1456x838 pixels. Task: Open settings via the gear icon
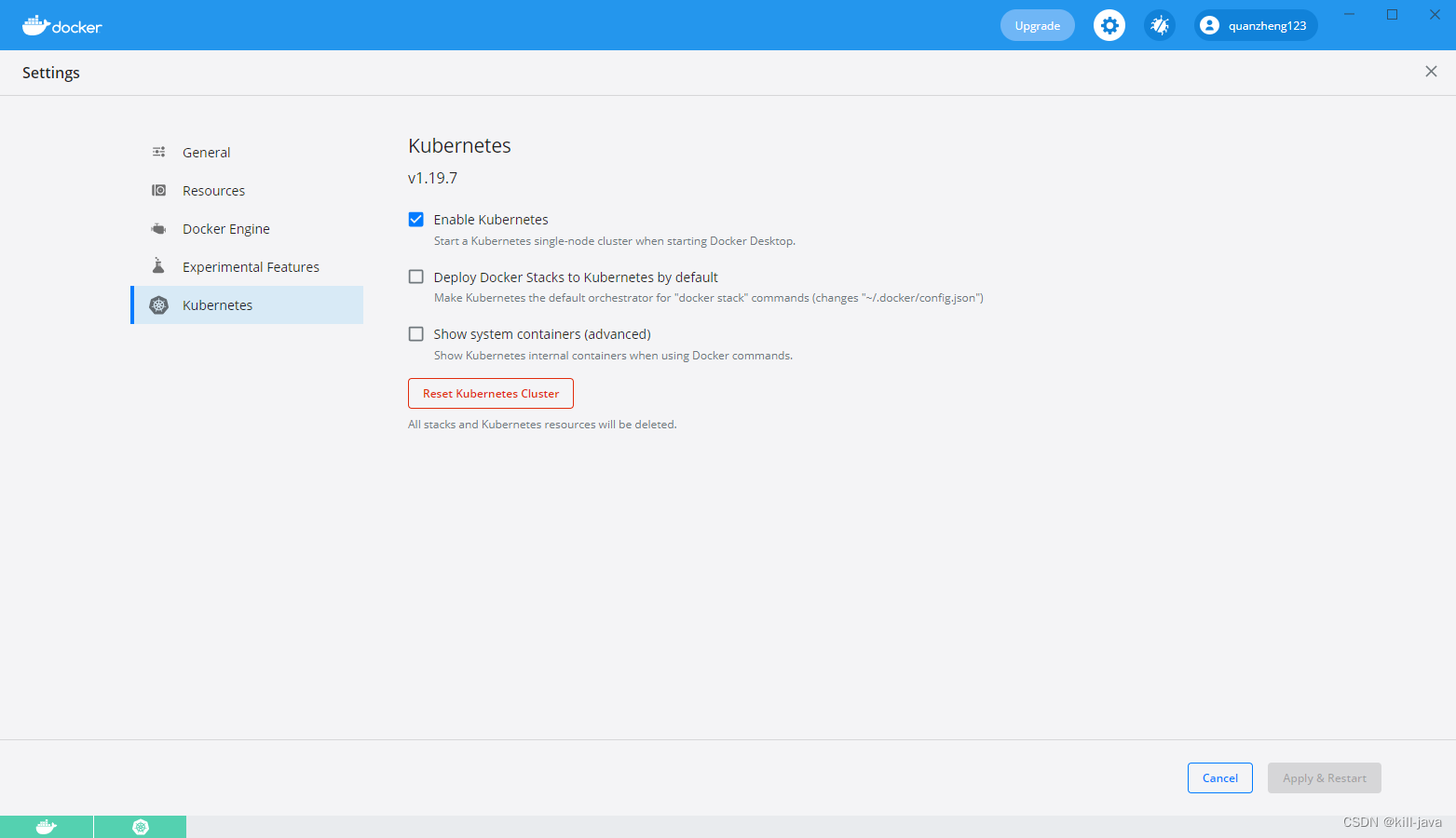click(1109, 25)
